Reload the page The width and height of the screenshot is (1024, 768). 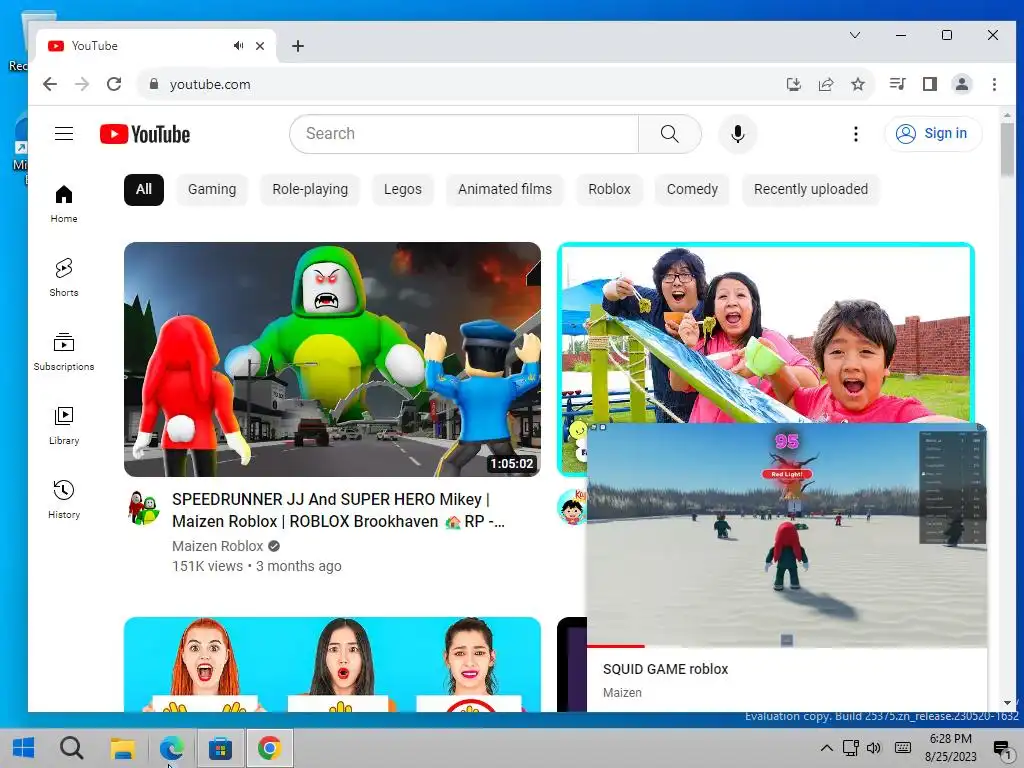(x=114, y=84)
